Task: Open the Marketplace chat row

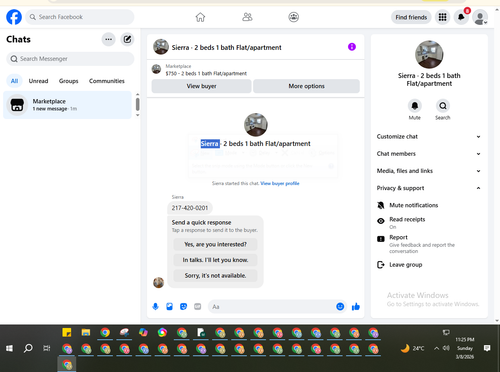Action: [67, 105]
